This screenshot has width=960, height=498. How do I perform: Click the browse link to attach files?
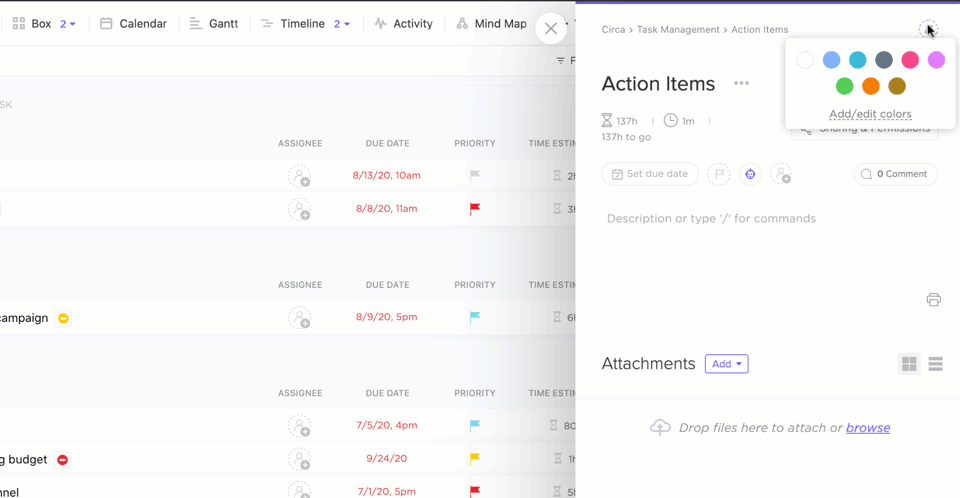point(867,428)
